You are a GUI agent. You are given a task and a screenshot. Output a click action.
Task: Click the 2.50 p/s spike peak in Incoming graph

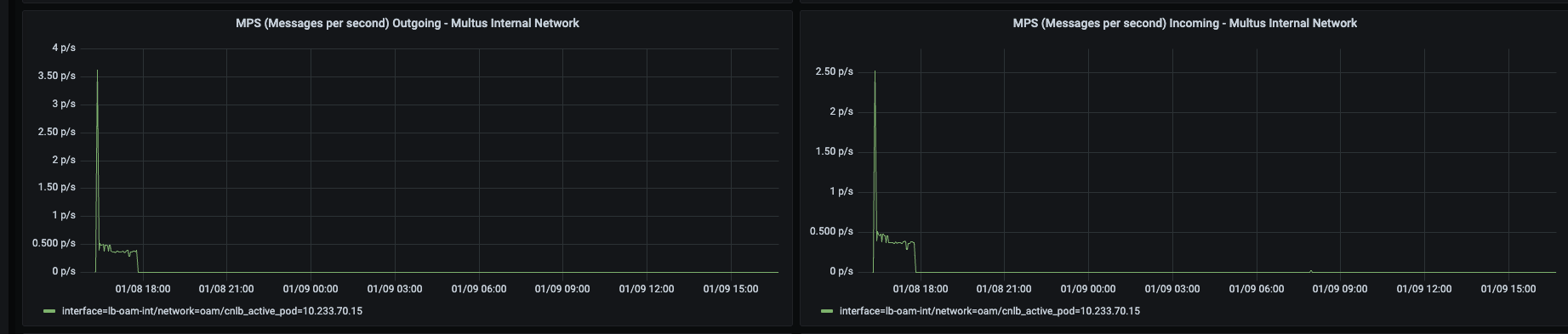(875, 71)
